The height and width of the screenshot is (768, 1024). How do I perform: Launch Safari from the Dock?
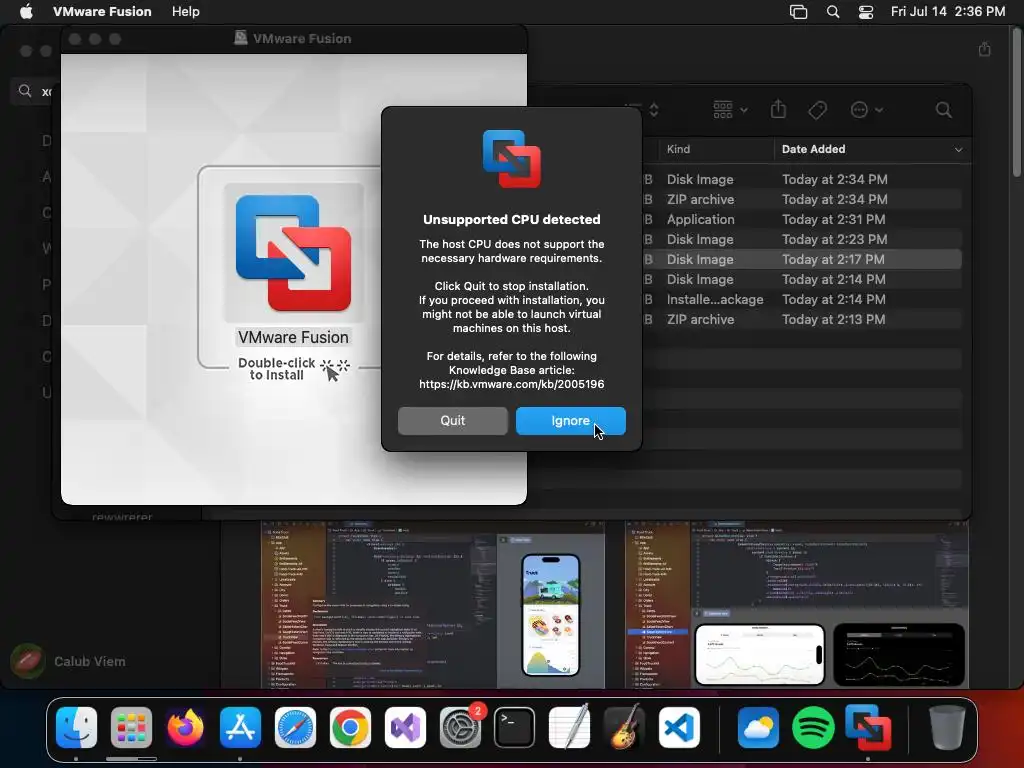click(x=295, y=727)
